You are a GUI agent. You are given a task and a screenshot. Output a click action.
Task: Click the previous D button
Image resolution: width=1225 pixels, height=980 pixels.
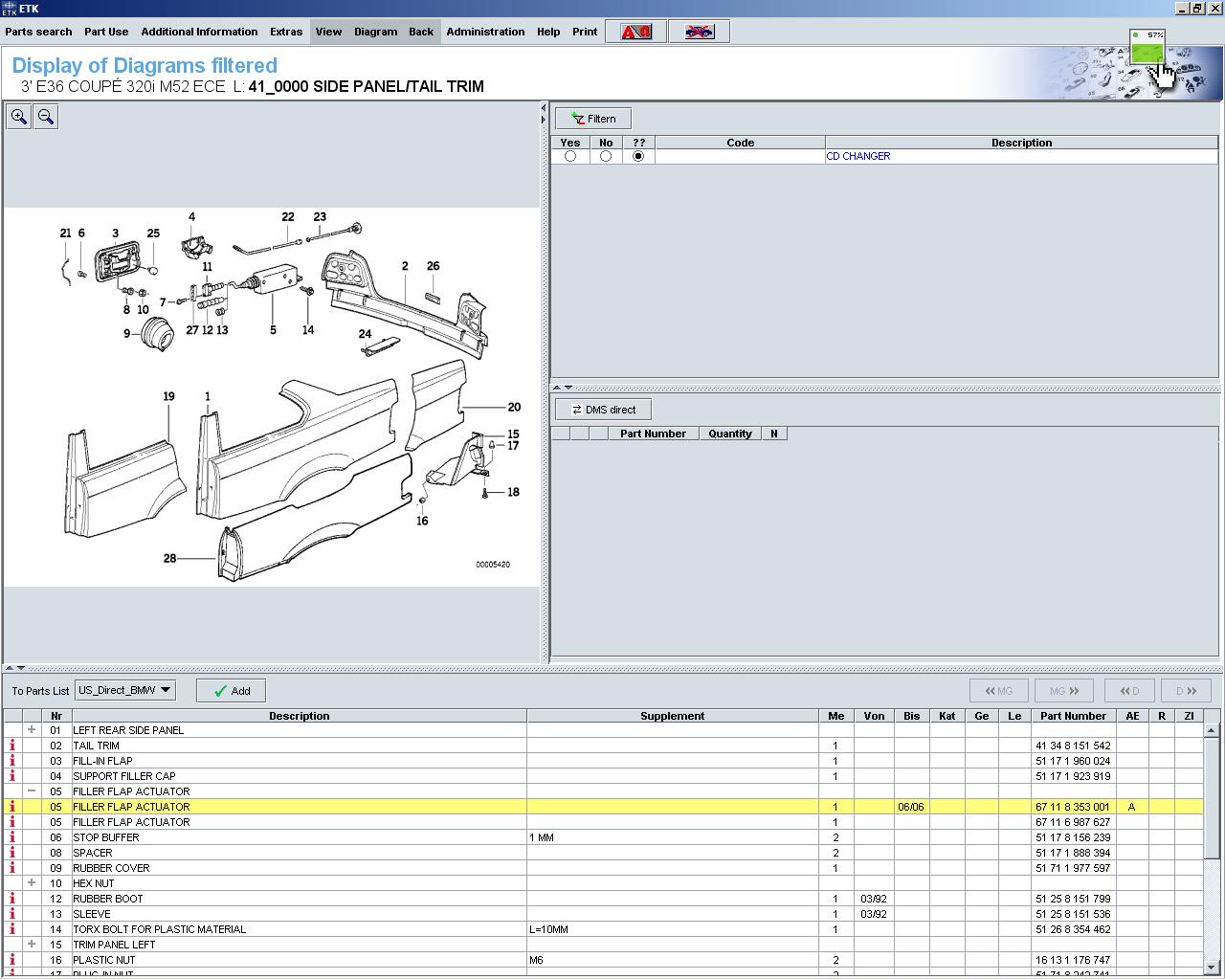coord(1129,691)
